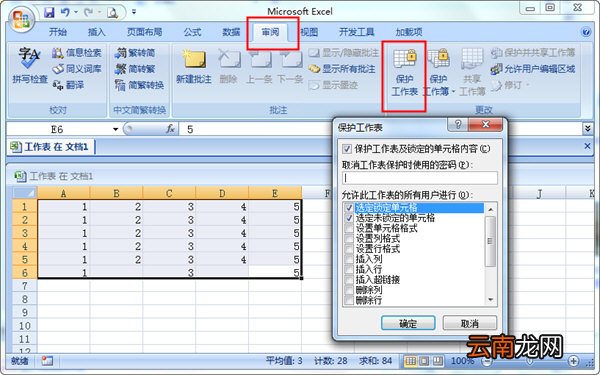Switch to Page Break Preview in status bar

tap(438, 361)
